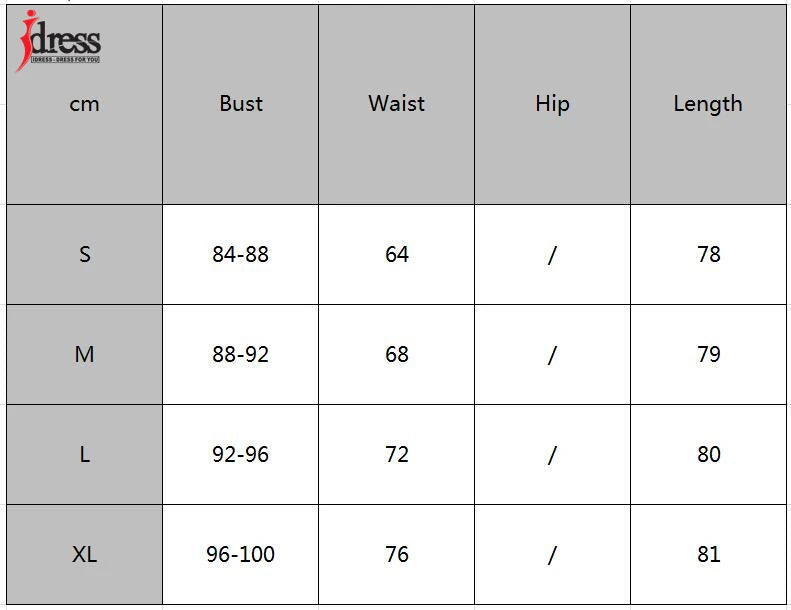Click the iDress logo icon

58,42
